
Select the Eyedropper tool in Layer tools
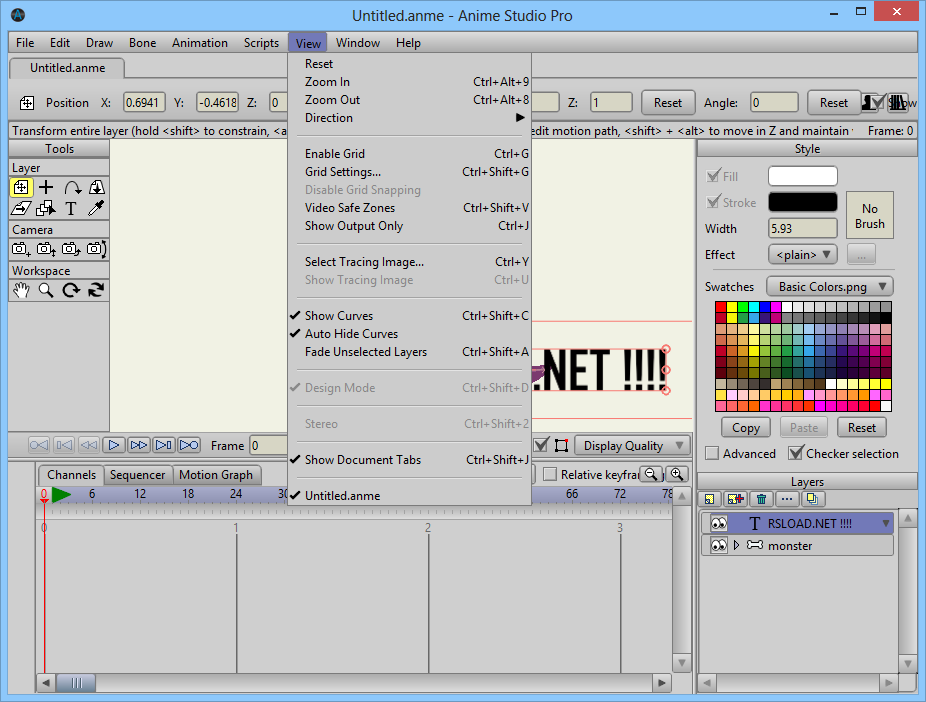(96, 208)
